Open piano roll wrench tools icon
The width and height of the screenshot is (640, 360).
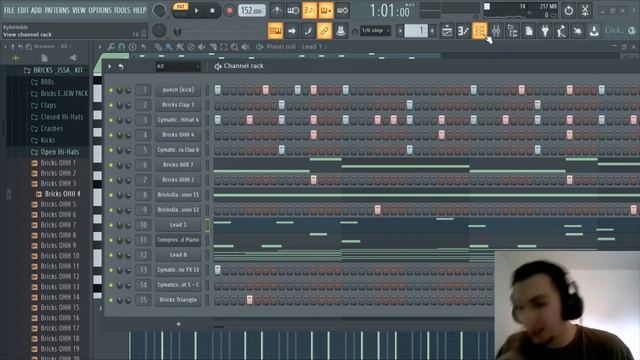tap(111, 47)
